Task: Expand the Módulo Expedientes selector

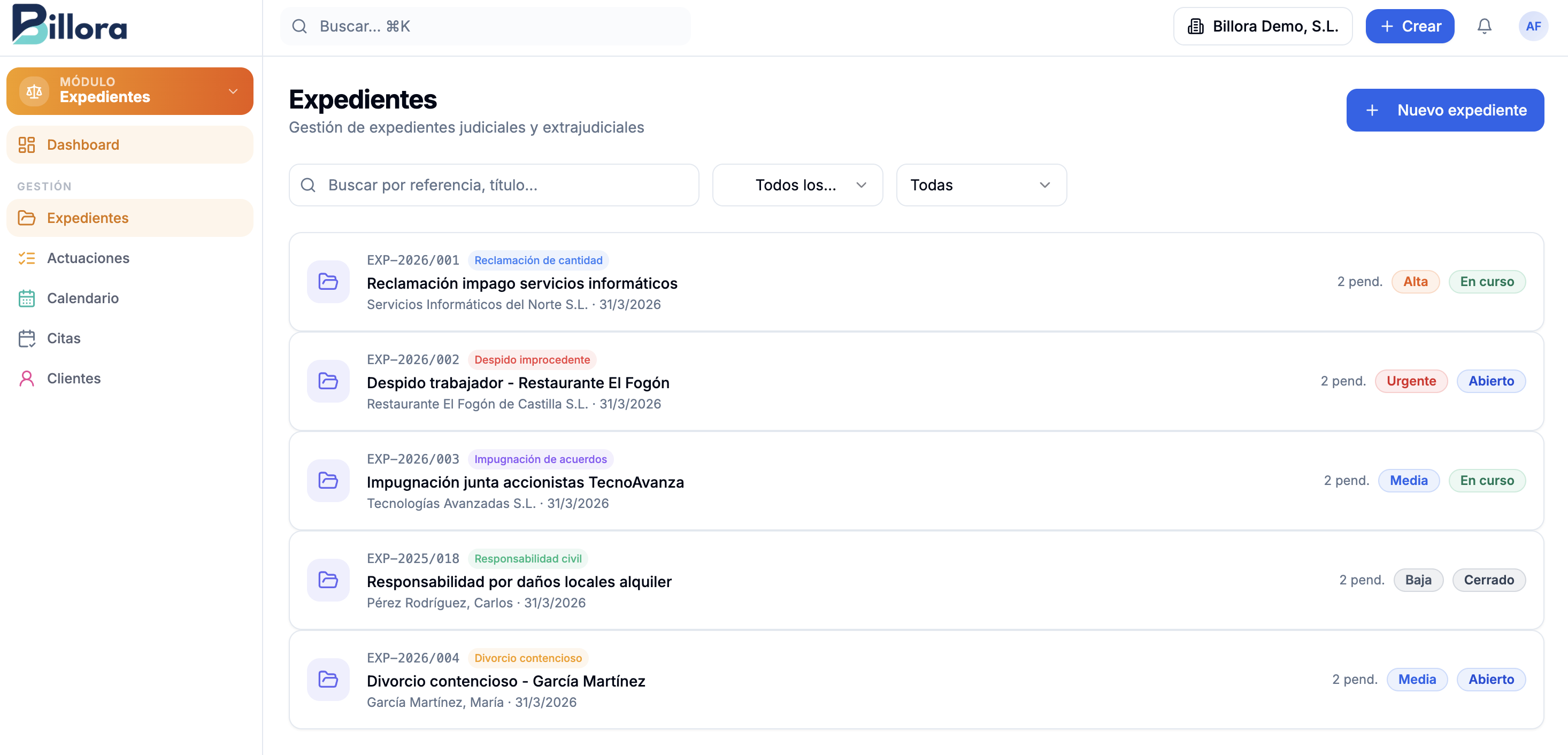Action: click(x=233, y=91)
